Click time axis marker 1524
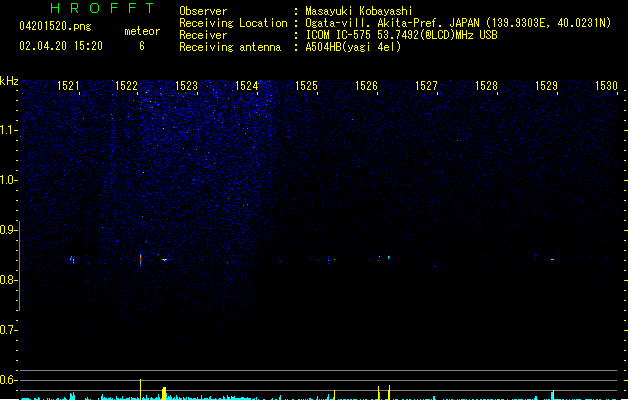The height and width of the screenshot is (400, 629). [x=246, y=86]
